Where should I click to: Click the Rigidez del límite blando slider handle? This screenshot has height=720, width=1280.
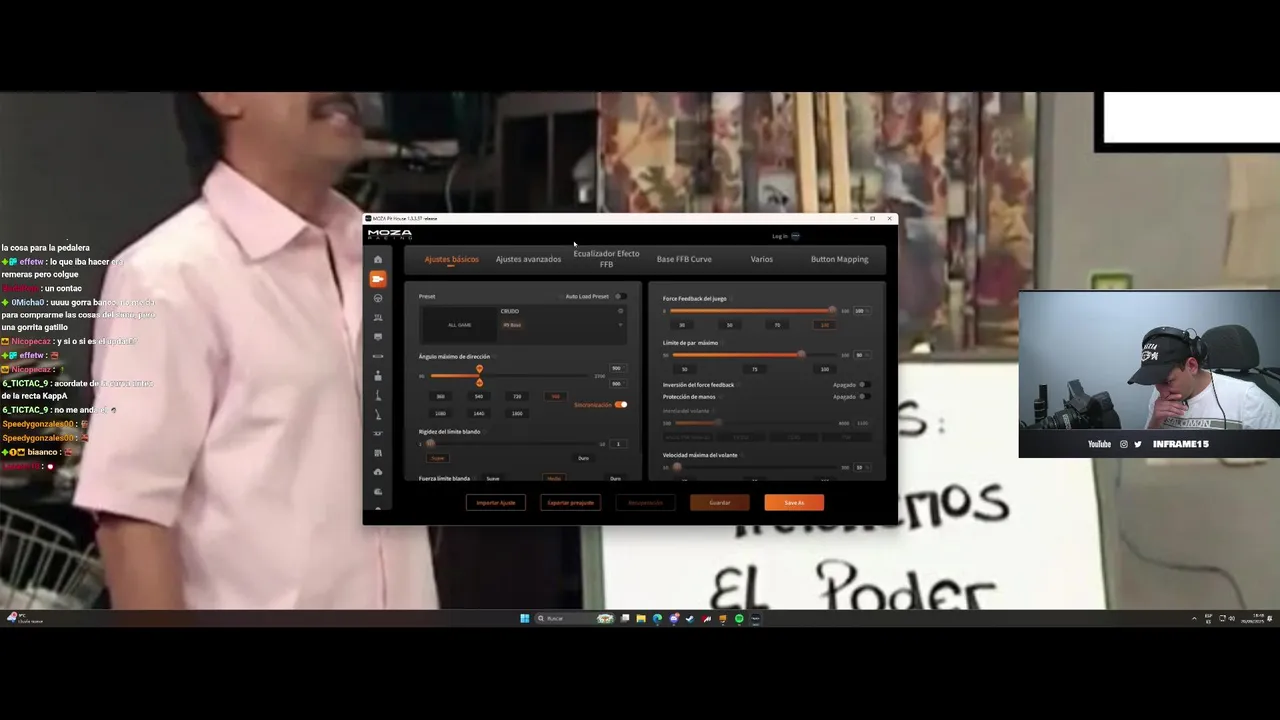pyautogui.click(x=430, y=443)
